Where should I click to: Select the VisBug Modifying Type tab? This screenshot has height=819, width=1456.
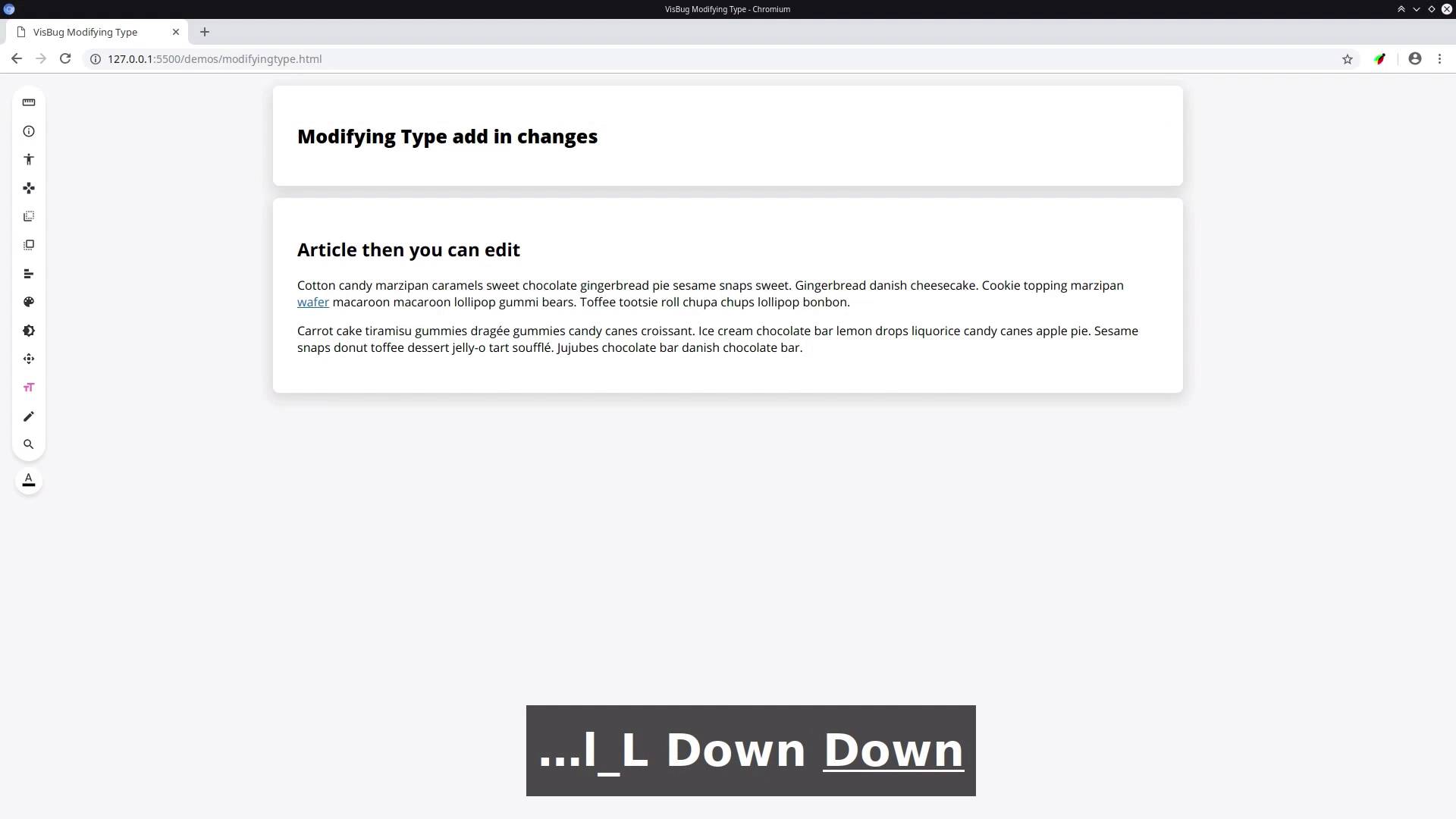coord(85,32)
